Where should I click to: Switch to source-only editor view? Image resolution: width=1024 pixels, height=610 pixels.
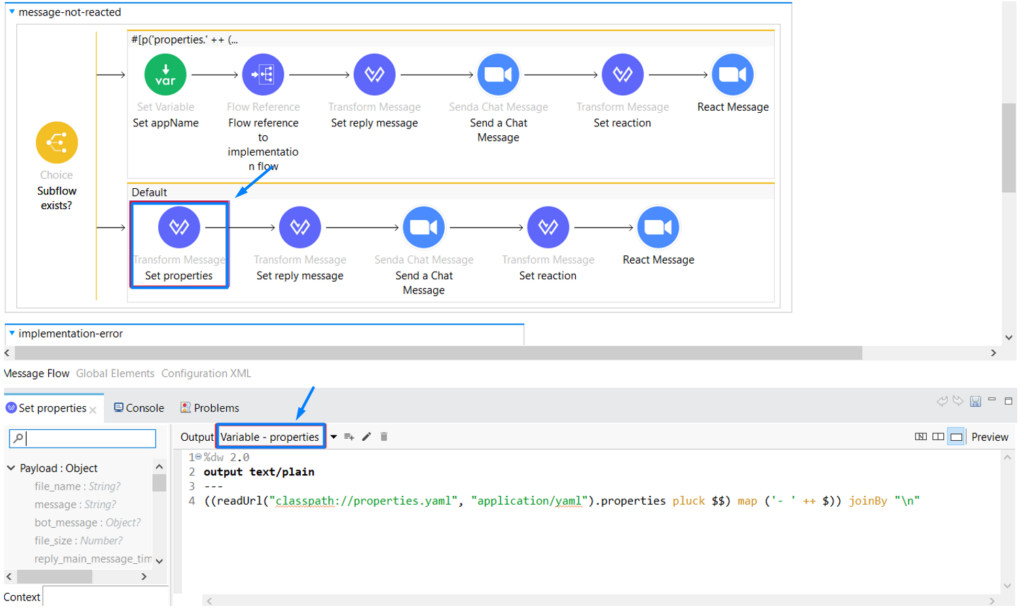click(919, 436)
